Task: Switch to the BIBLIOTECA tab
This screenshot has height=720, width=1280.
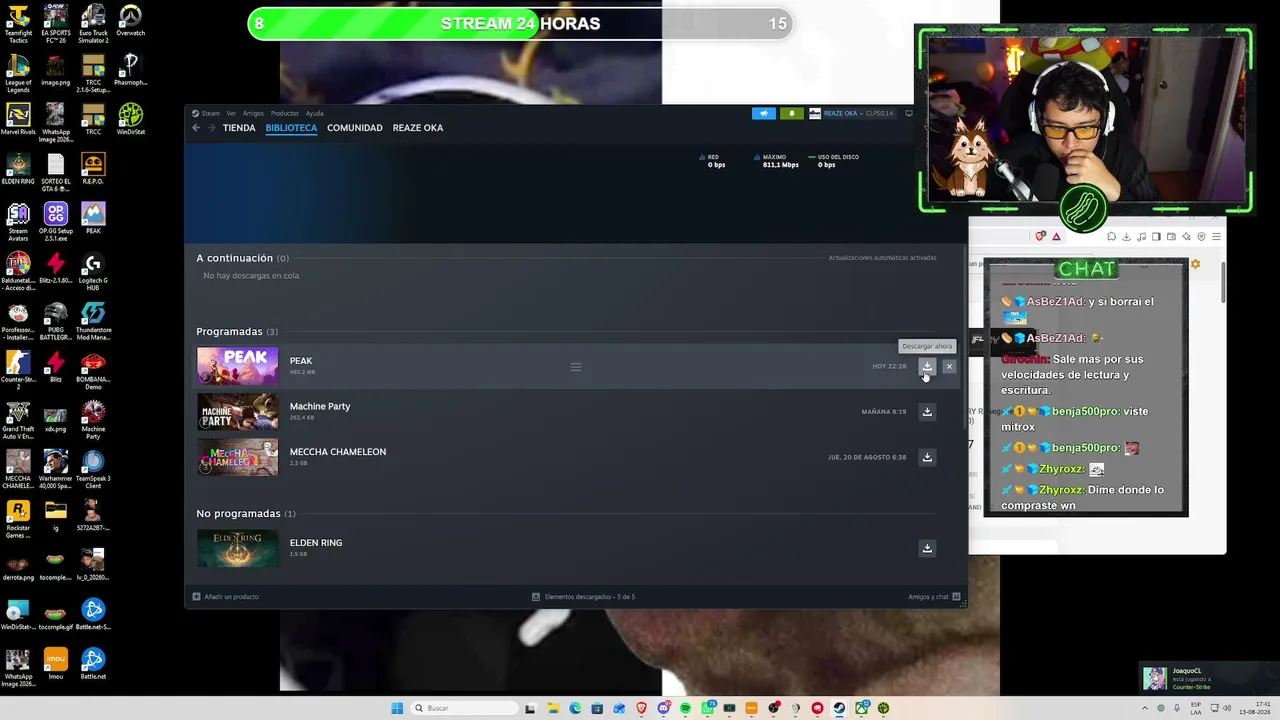Action: (291, 128)
